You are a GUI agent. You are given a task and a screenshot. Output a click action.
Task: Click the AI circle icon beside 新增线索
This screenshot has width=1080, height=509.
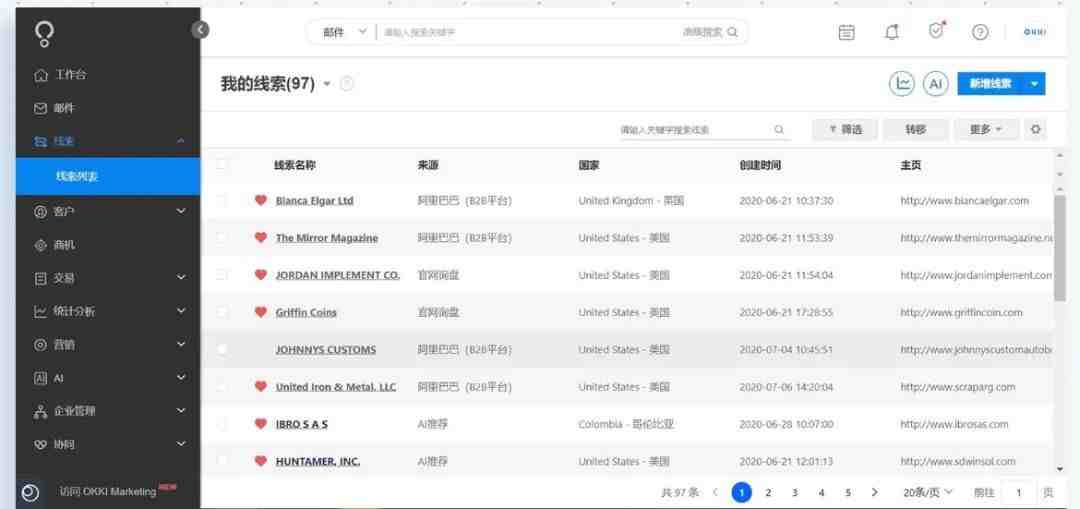pos(935,83)
